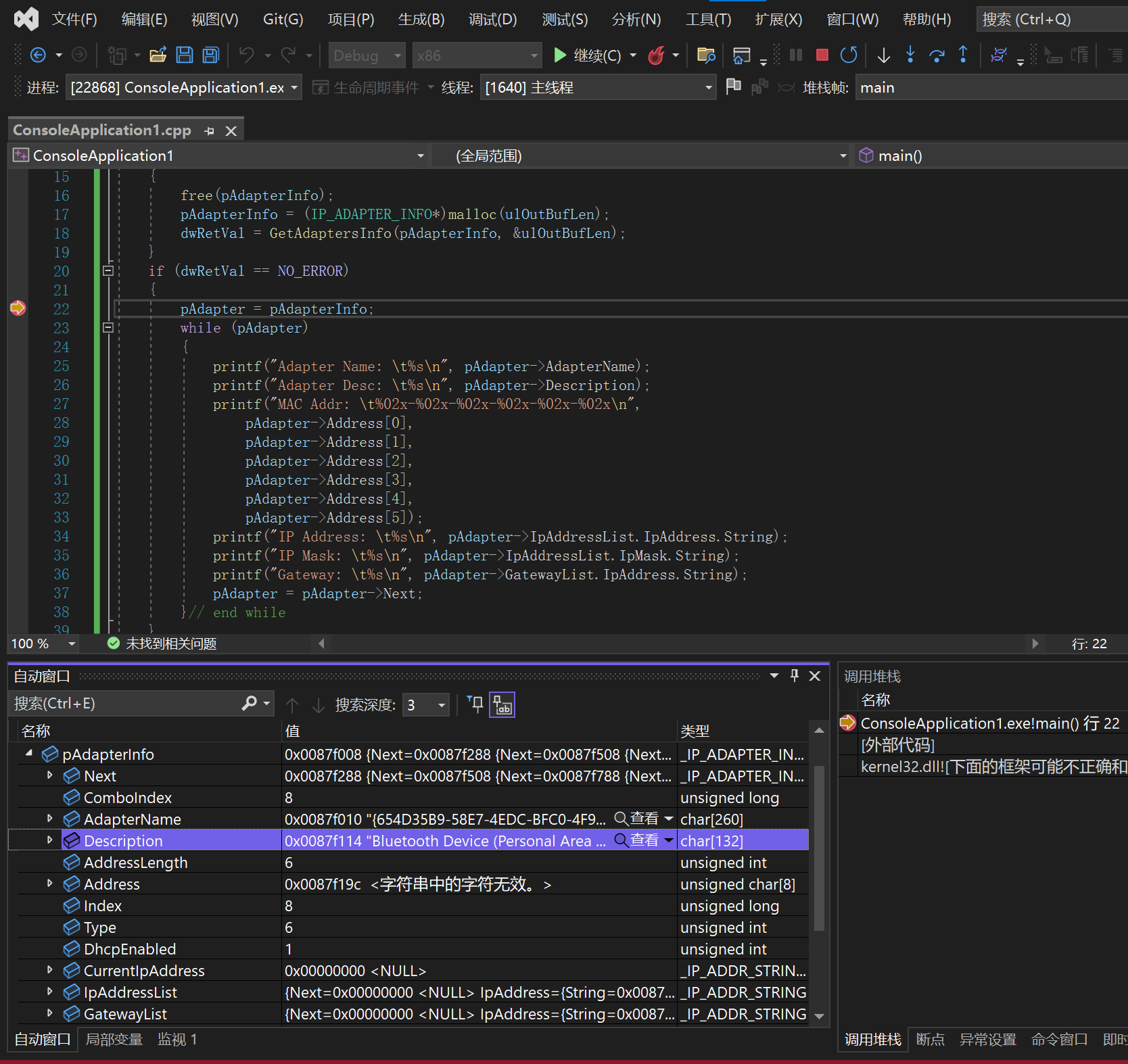Switch to the 断点 tab
Image resolution: width=1128 pixels, height=1064 pixels.
tap(930, 1039)
